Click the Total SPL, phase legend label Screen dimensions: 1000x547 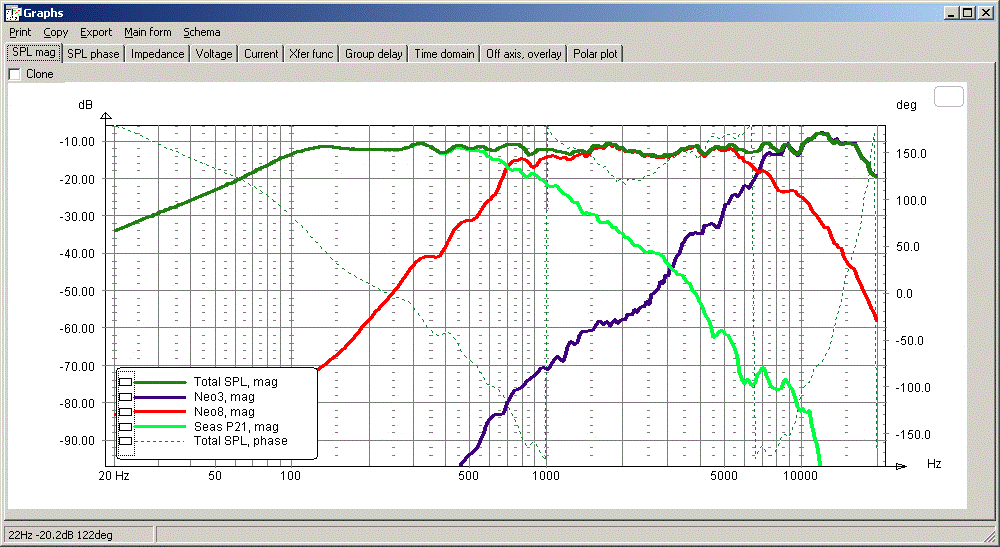[240, 441]
